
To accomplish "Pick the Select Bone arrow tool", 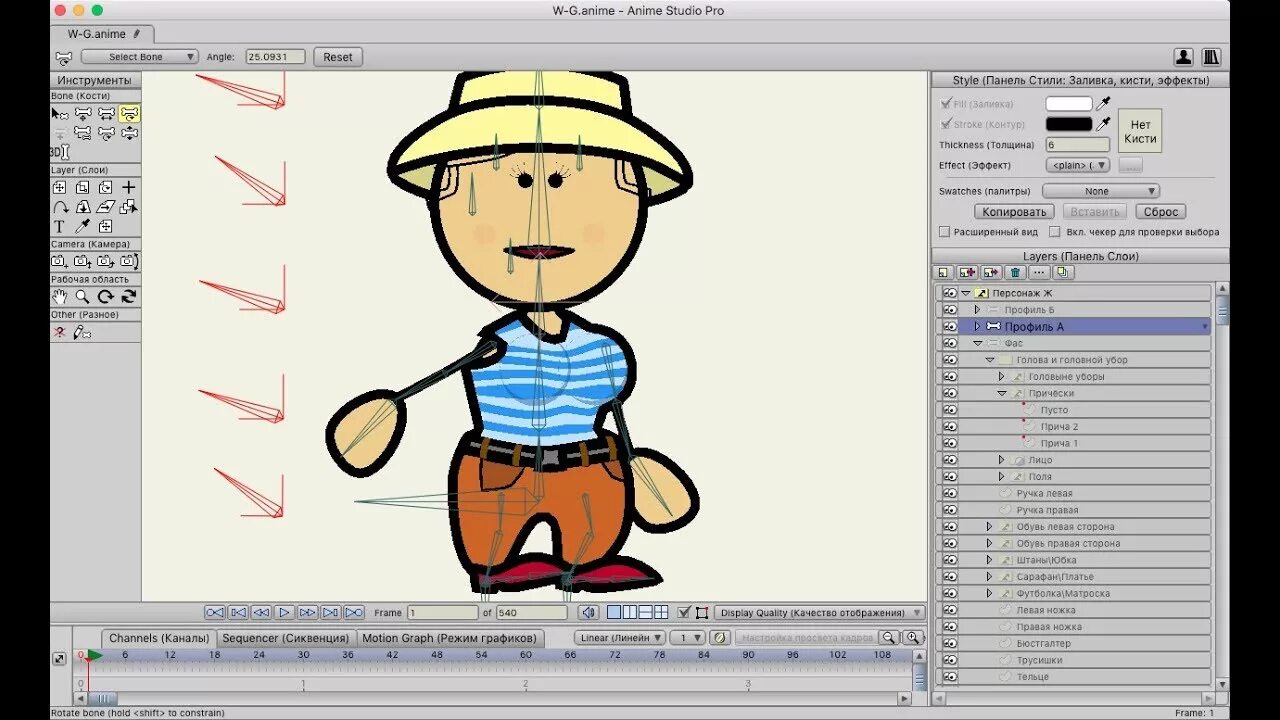I will tap(60, 114).
